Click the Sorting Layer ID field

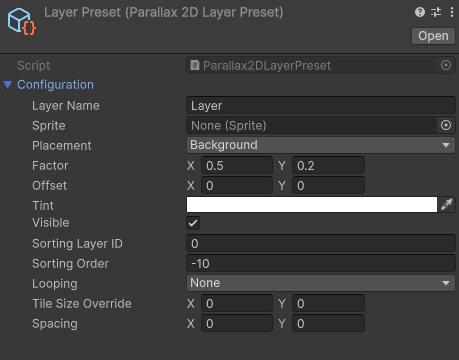coord(321,244)
